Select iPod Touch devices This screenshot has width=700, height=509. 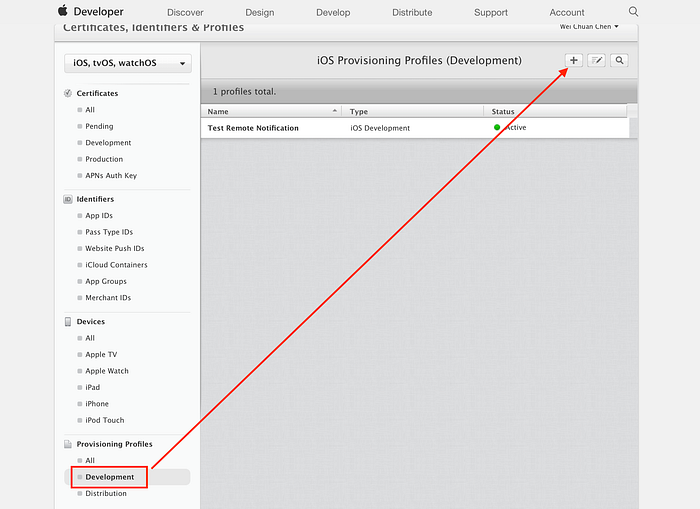(x=104, y=421)
